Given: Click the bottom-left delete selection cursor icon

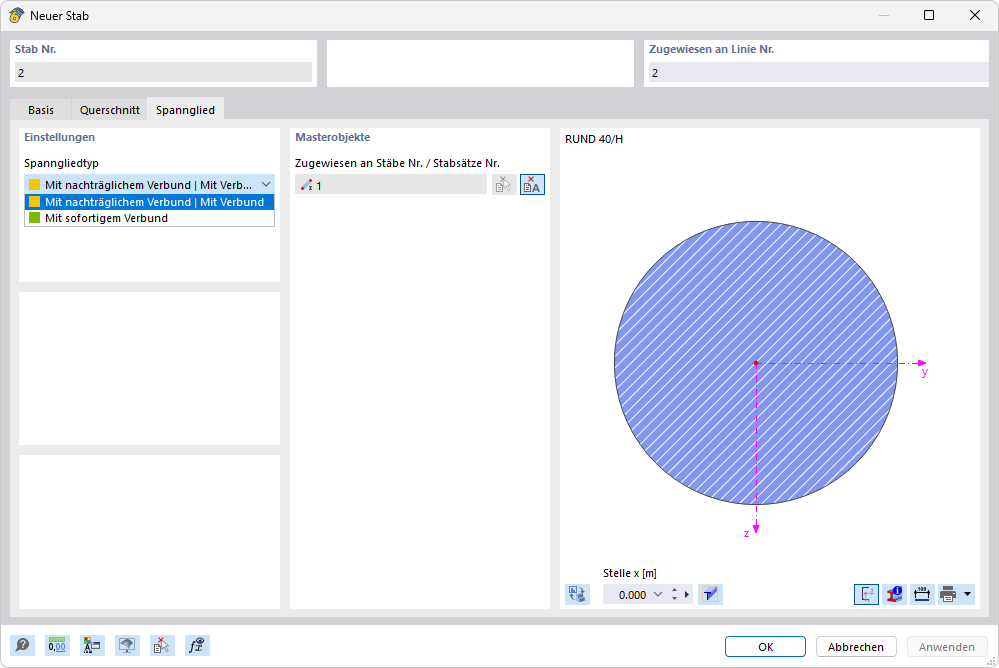Looking at the screenshot, I should click(162, 646).
